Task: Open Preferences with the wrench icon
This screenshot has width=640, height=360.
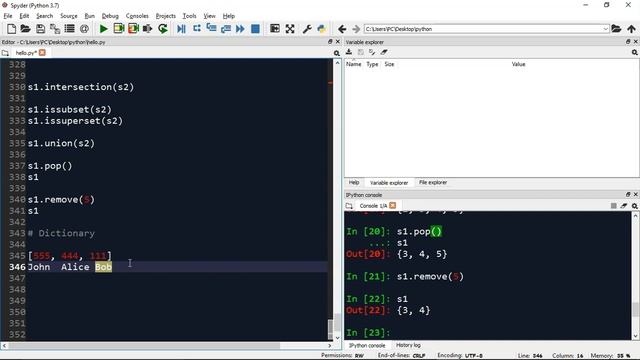Action: [307, 29]
